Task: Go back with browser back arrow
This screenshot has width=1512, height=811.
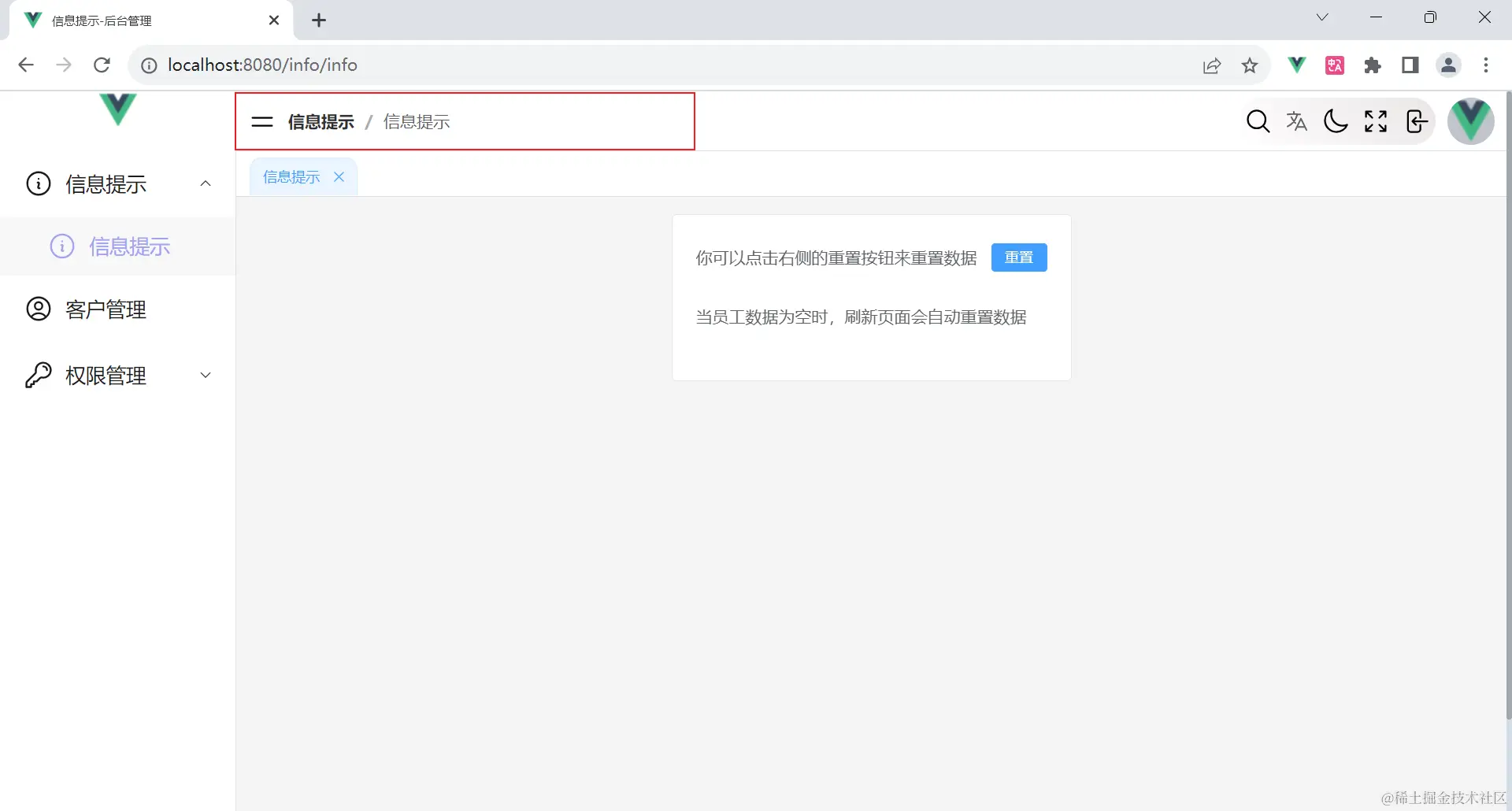Action: pyautogui.click(x=26, y=65)
